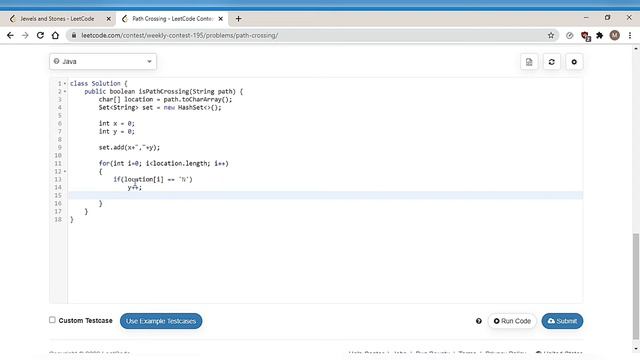Screen dimensions: 640x360
Task: Click the browser forward arrow
Action: click(x=25, y=36)
